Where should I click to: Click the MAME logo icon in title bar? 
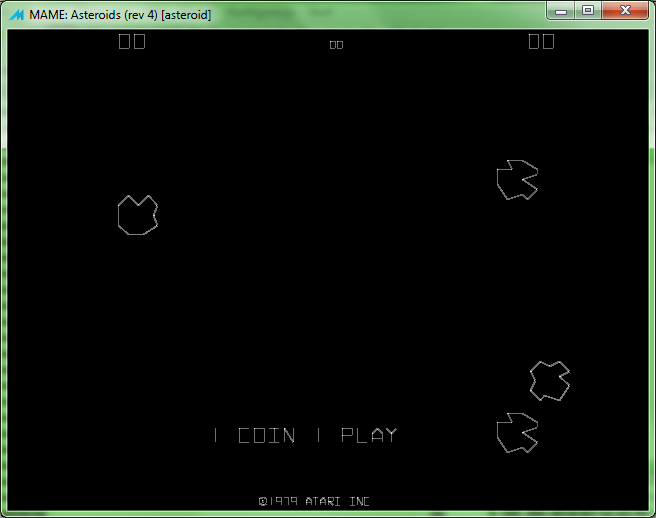click(17, 15)
